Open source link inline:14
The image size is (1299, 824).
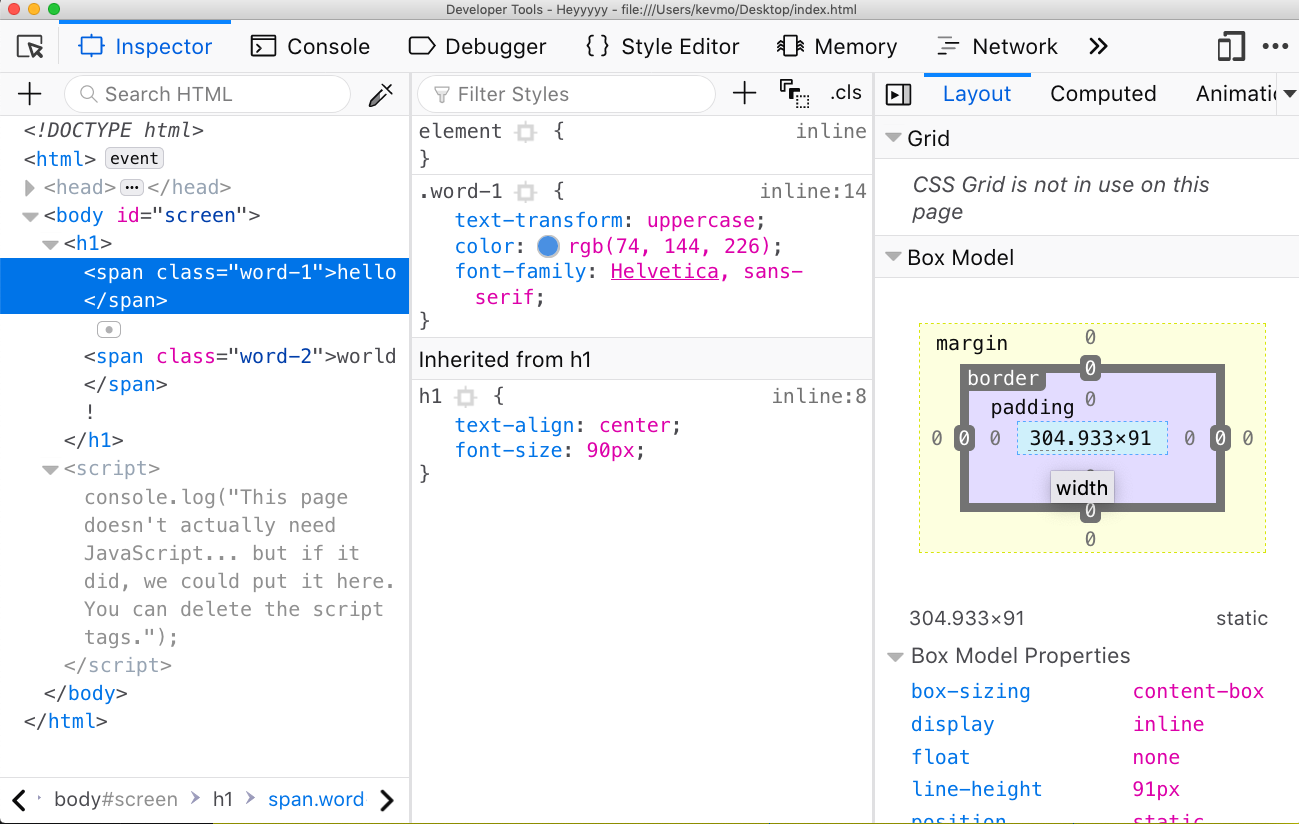pyautogui.click(x=813, y=192)
